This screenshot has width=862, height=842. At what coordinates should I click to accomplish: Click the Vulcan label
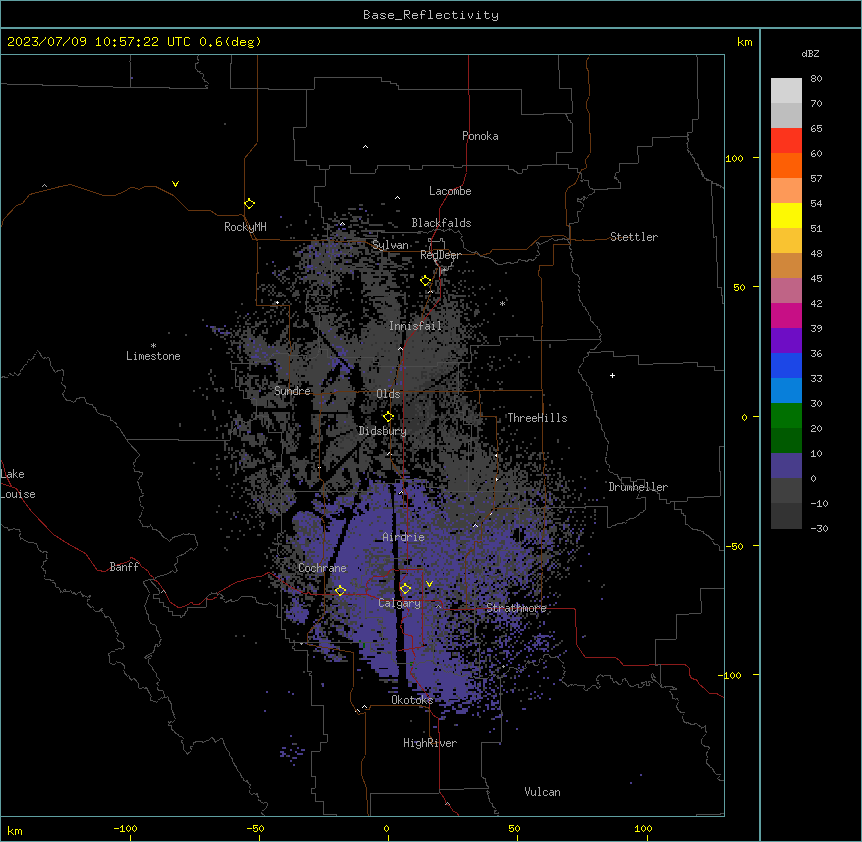point(542,792)
